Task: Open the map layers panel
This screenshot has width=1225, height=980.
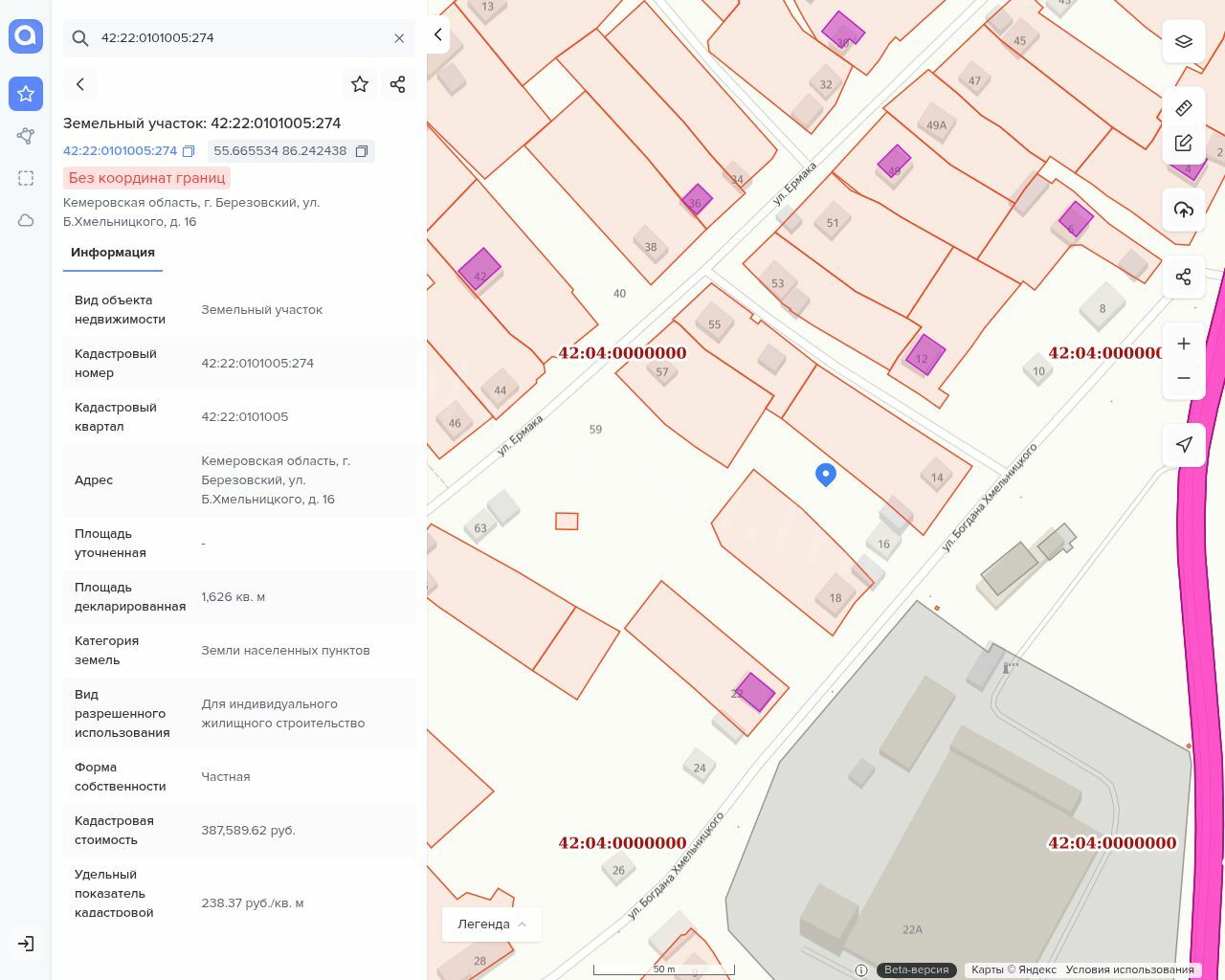Action: pyautogui.click(x=1184, y=41)
